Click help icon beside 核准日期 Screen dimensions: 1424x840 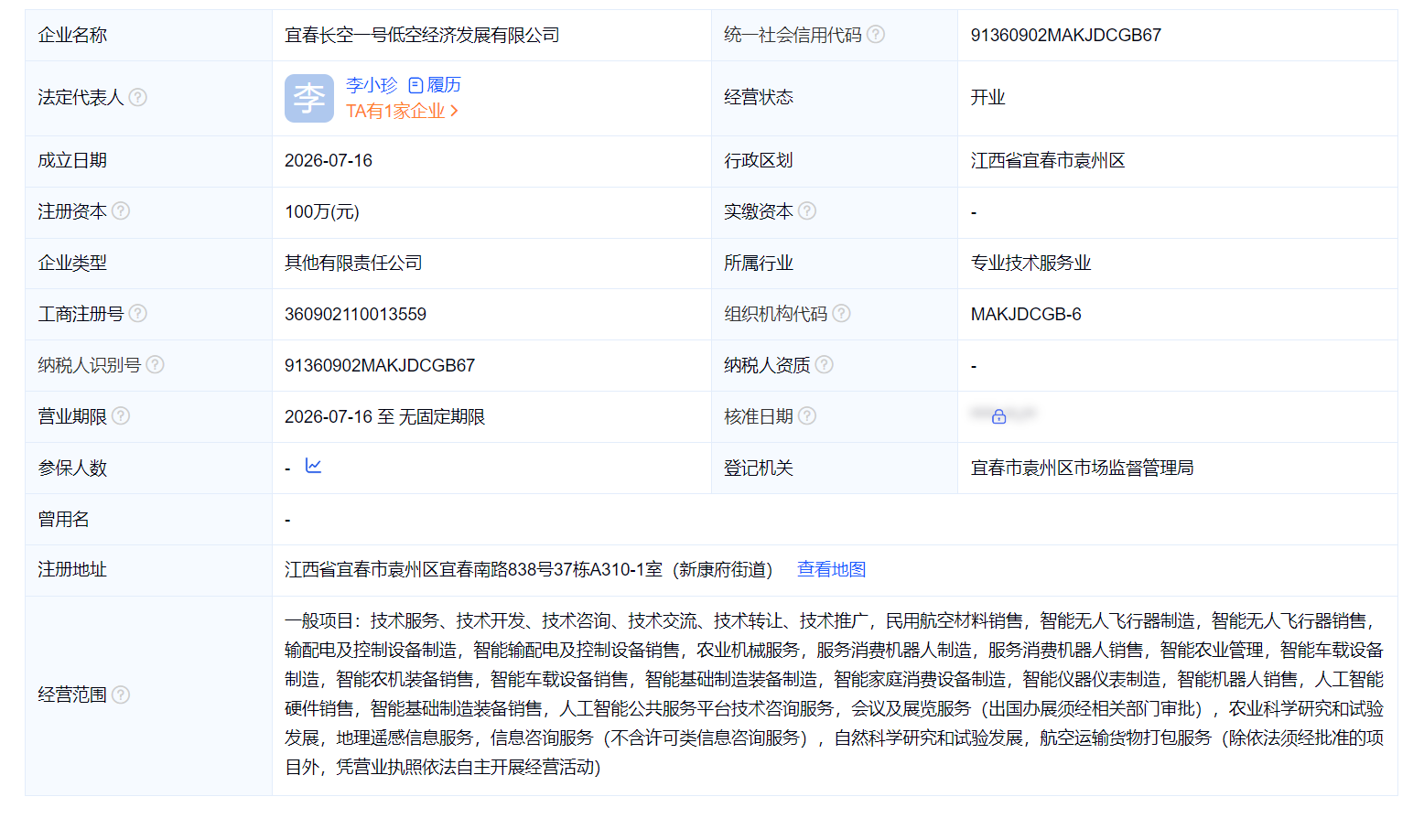click(x=806, y=415)
